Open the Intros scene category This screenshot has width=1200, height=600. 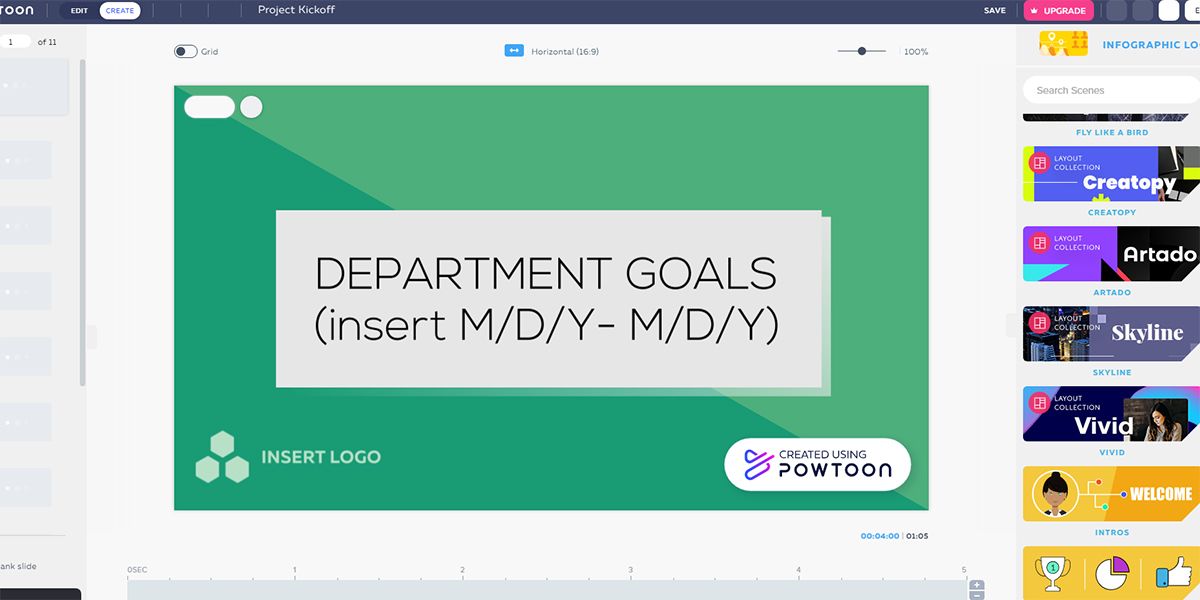click(1111, 494)
